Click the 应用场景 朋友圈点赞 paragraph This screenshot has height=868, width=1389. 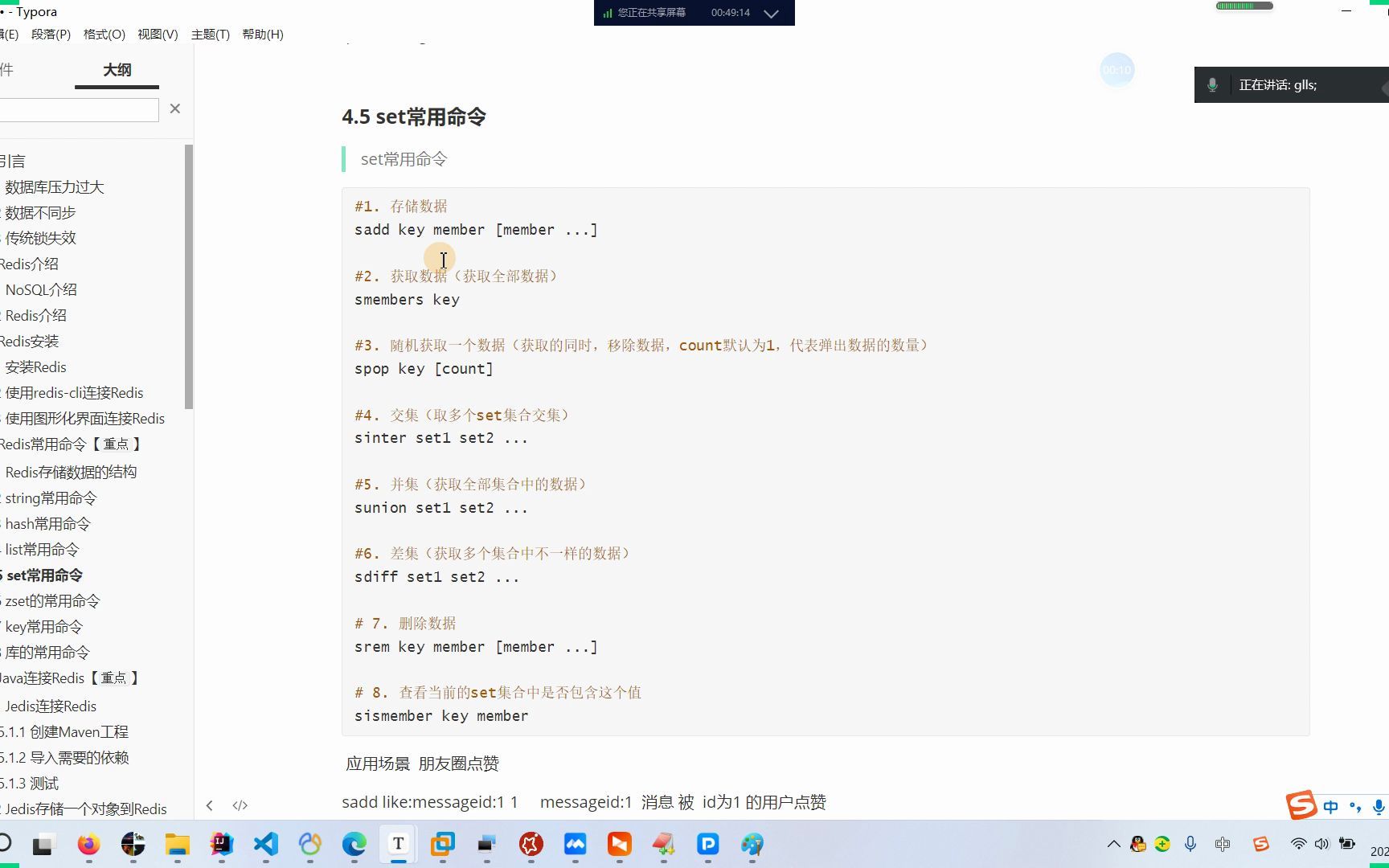pos(422,764)
